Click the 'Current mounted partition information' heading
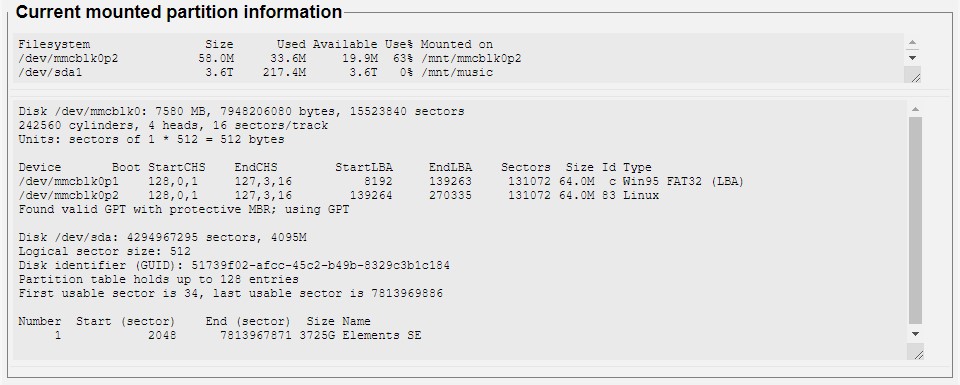Screen dimensions: 960x385 point(179,12)
